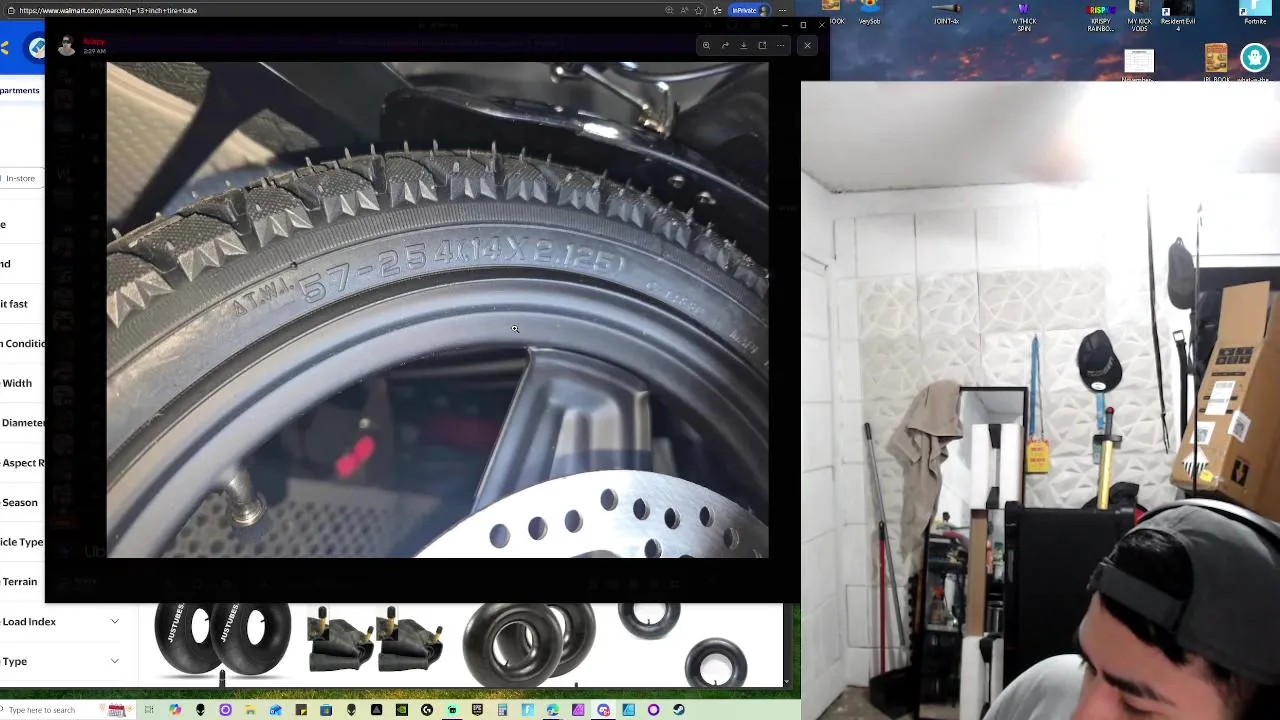Open the browser favorites list icon
Viewport: 1280px width, 720px height.
coord(717,10)
